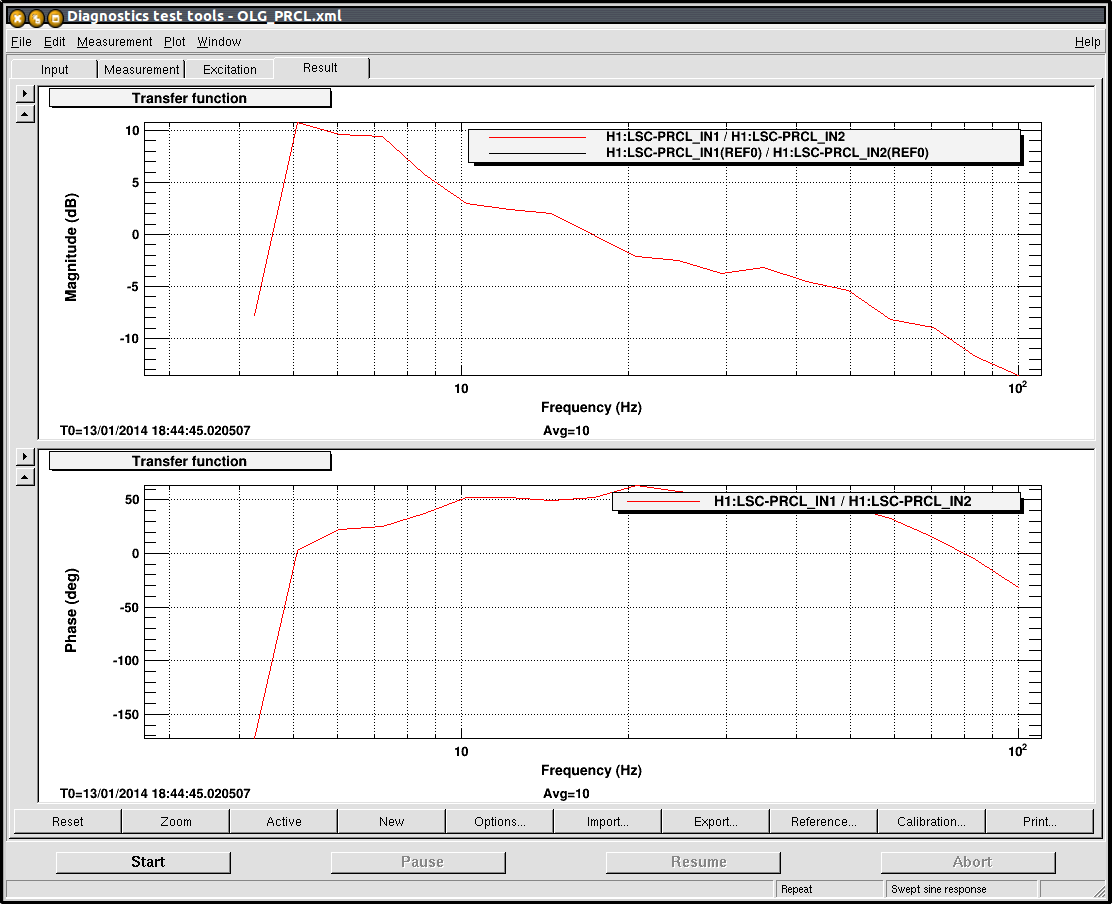Open the Reference dialog
The height and width of the screenshot is (904, 1112).
coord(823,821)
